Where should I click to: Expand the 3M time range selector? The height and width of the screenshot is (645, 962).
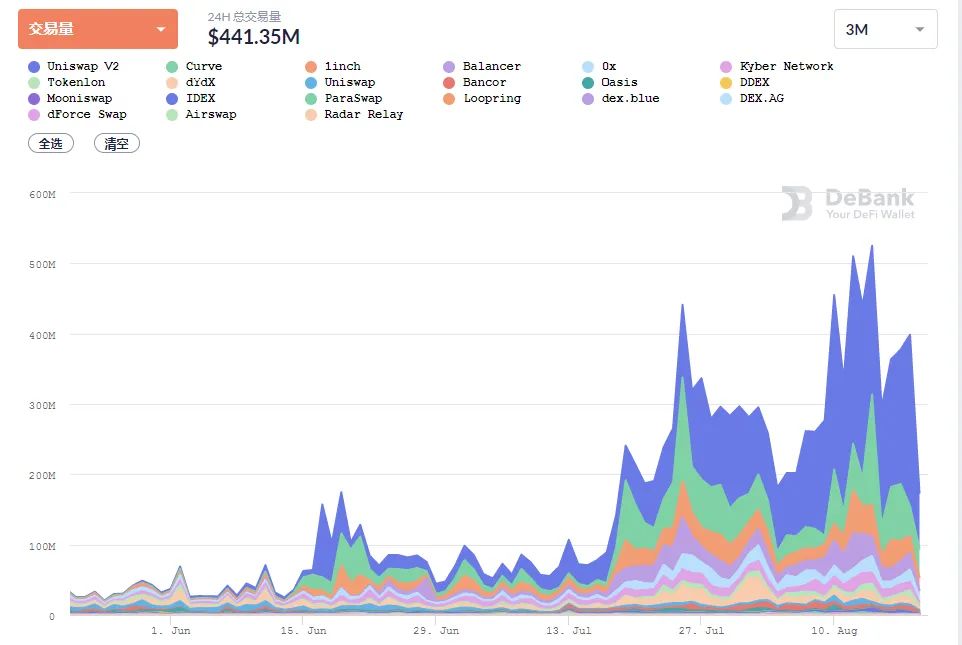click(885, 29)
